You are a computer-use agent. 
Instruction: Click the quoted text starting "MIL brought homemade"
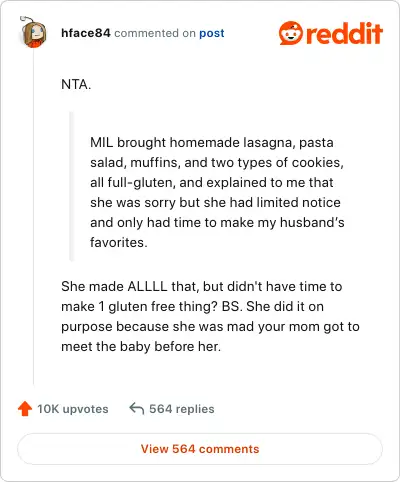point(217,192)
